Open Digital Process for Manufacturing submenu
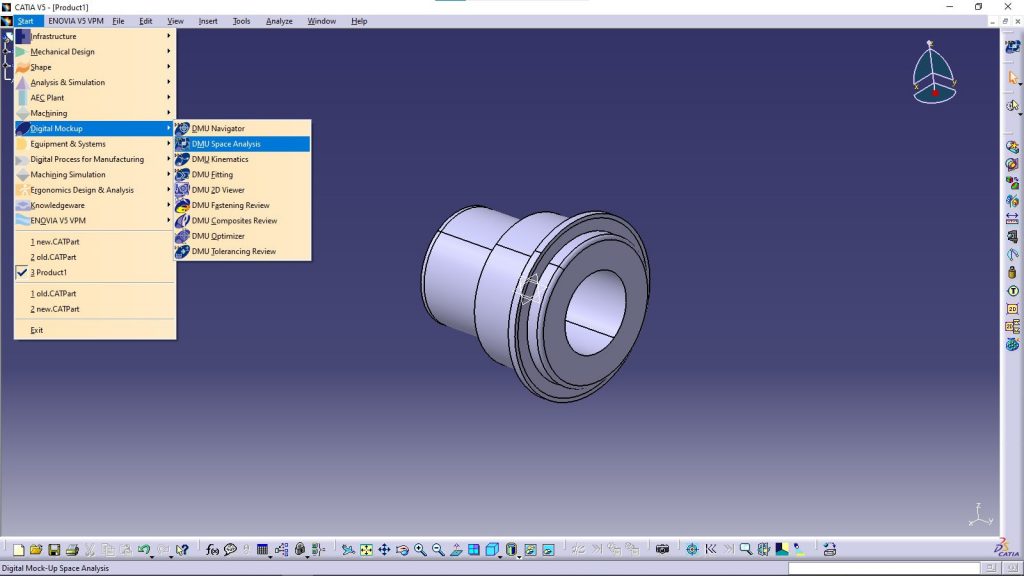The width and height of the screenshot is (1024, 576). tap(95, 159)
